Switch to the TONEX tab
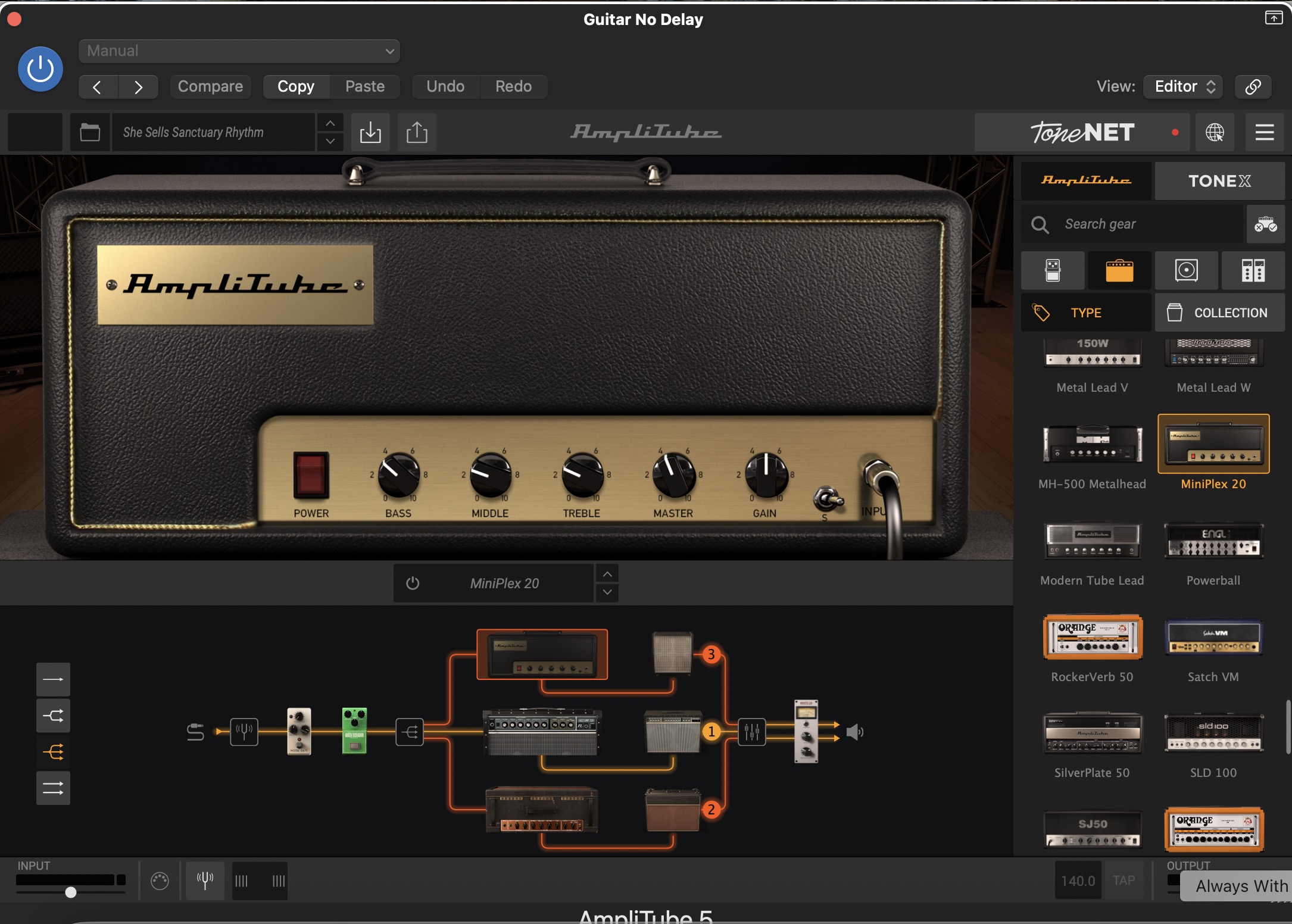1292x924 pixels. [x=1219, y=180]
